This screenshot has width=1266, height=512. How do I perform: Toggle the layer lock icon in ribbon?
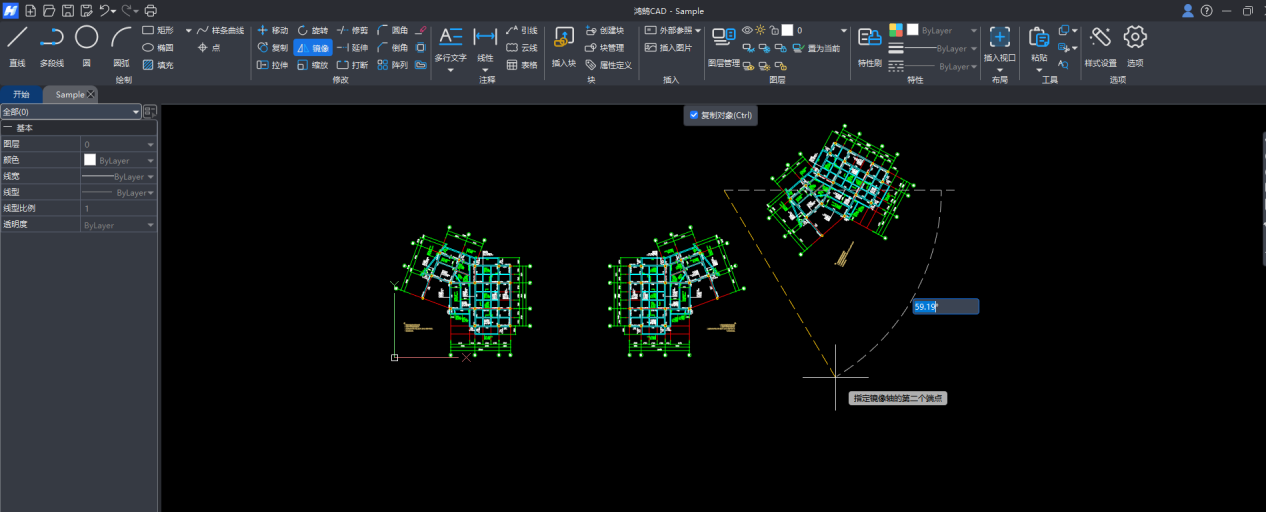(x=774, y=30)
